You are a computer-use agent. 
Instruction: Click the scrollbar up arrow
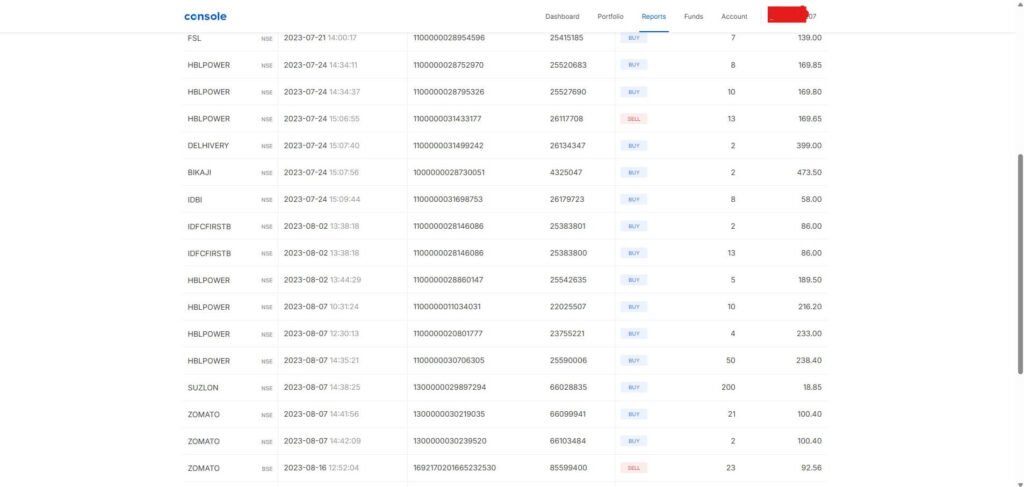[x=1020, y=3]
